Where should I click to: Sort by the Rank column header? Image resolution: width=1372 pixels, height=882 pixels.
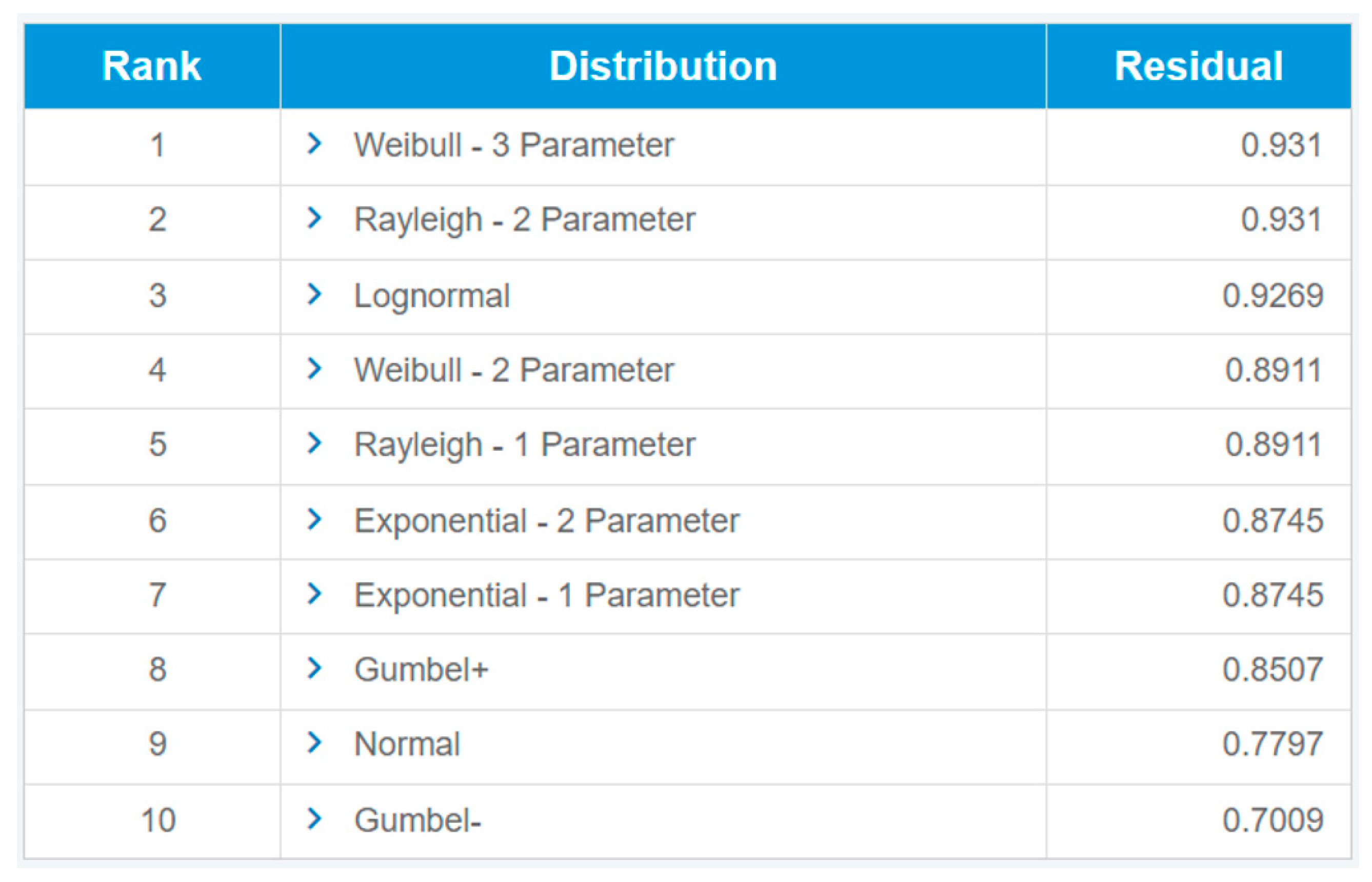152,66
